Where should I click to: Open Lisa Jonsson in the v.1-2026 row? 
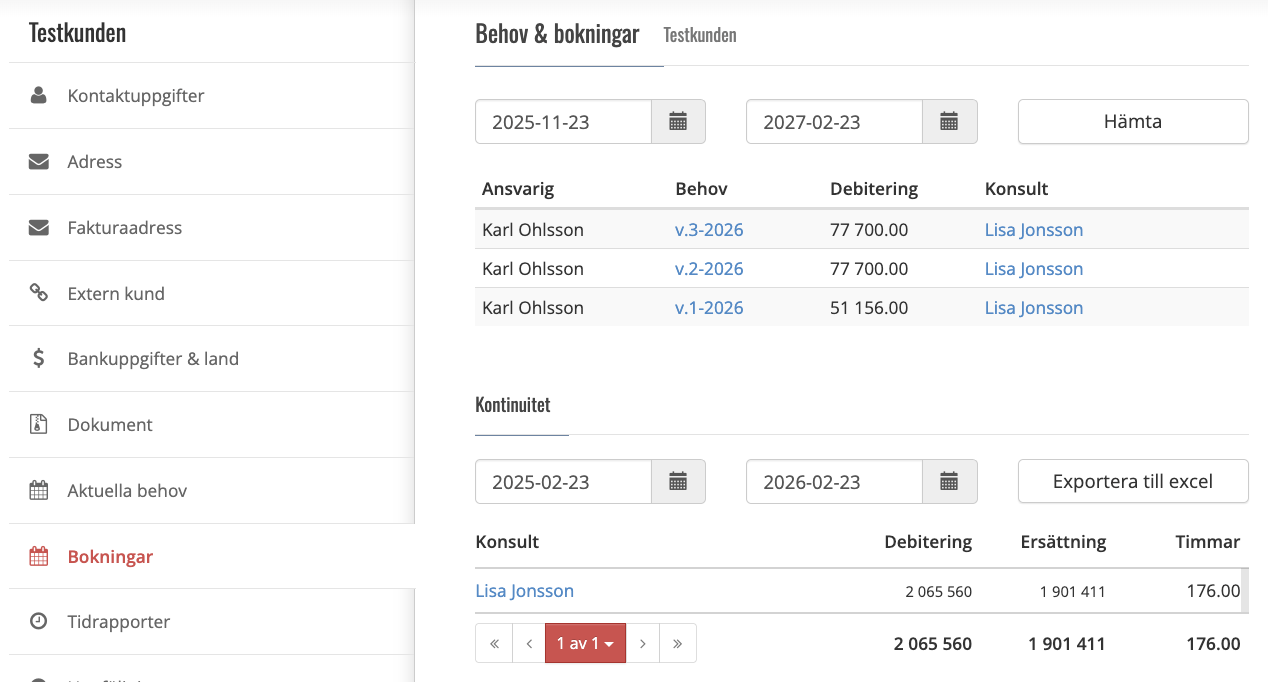(x=1034, y=308)
